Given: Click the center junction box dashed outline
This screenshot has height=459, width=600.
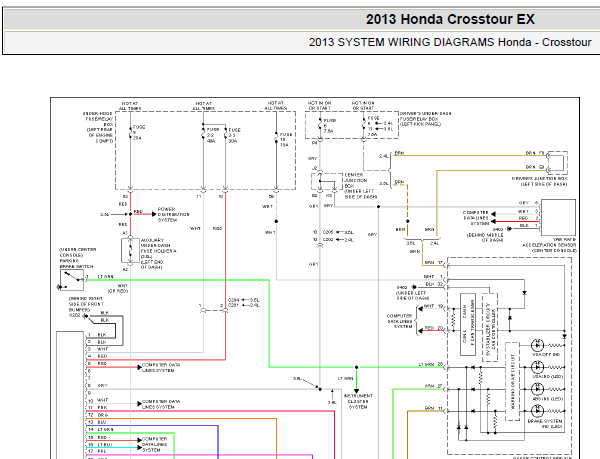Looking at the screenshot, I should [326, 182].
